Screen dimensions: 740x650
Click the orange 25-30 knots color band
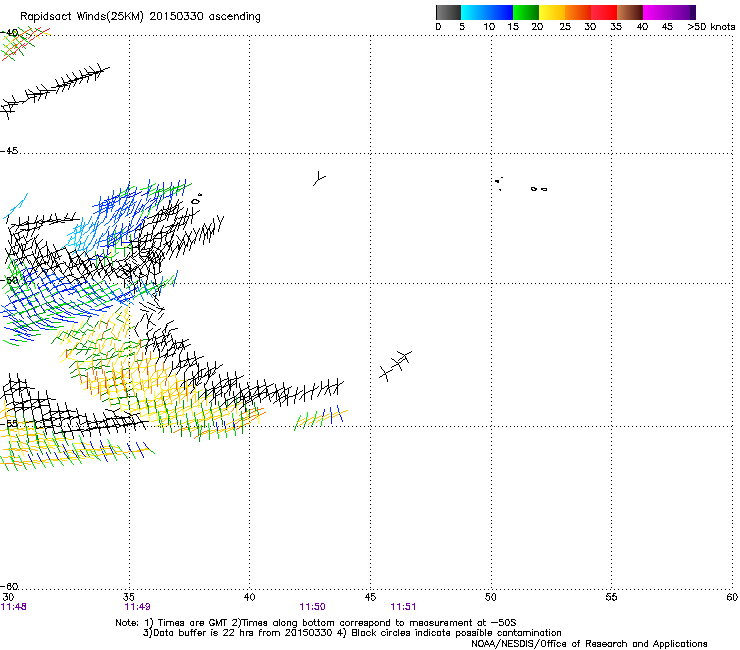(x=578, y=12)
